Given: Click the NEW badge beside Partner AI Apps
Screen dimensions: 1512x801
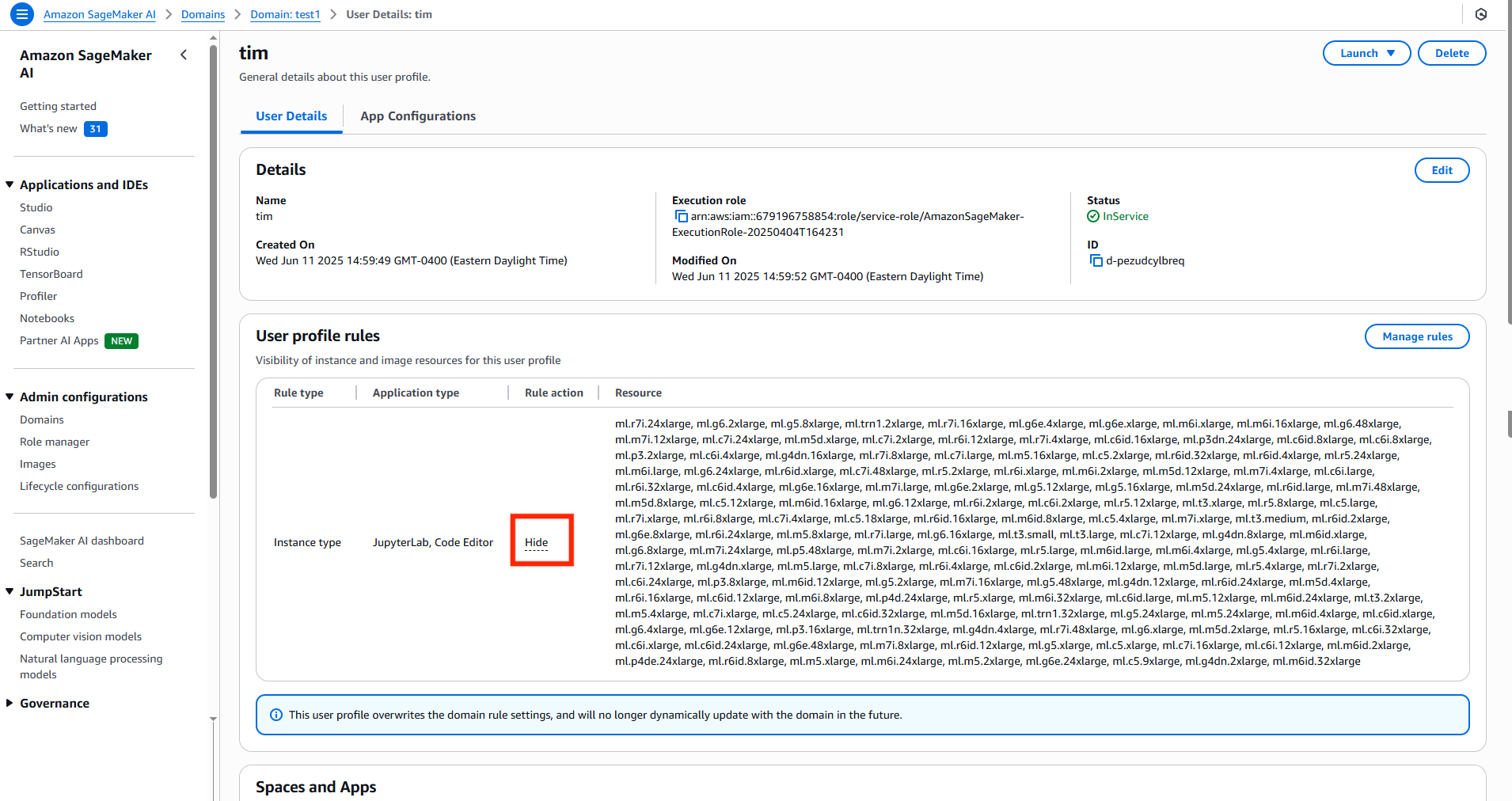Looking at the screenshot, I should click(x=122, y=341).
